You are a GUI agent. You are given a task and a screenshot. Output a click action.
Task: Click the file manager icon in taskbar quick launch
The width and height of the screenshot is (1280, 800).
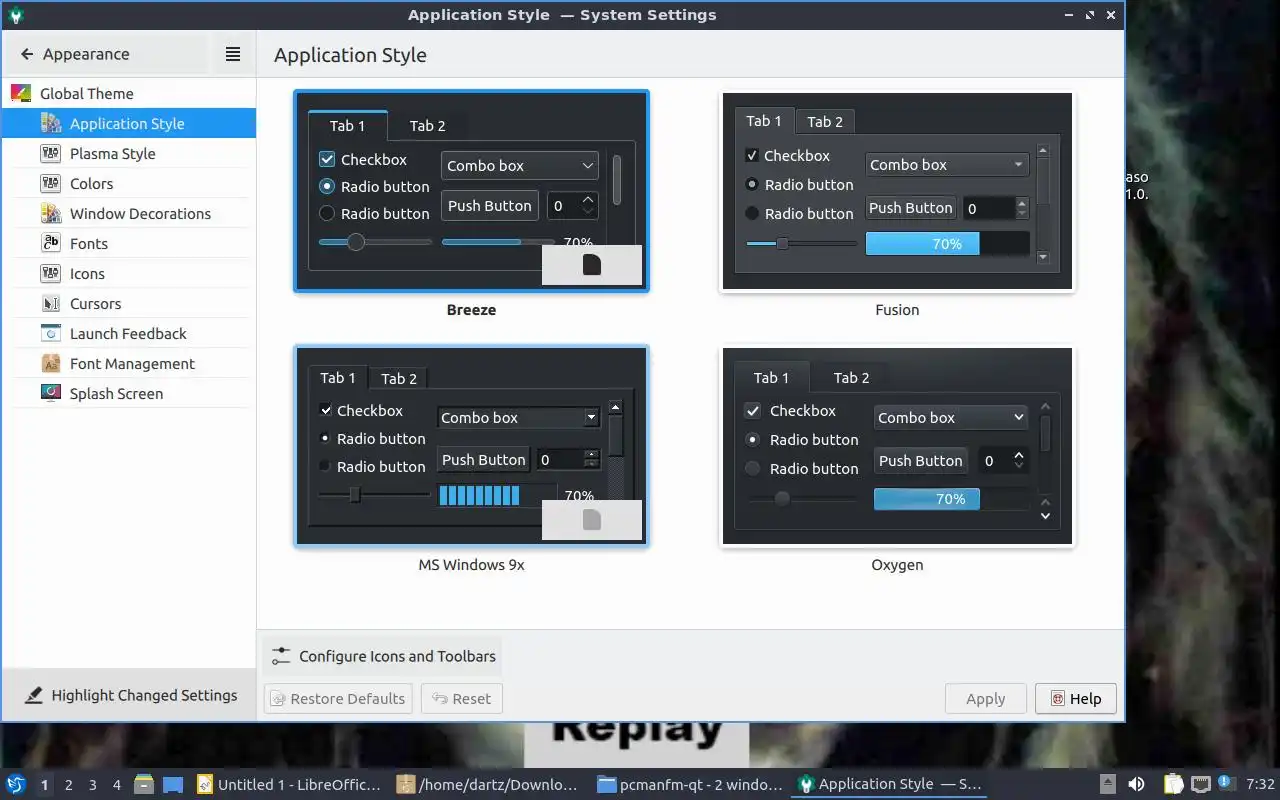(144, 784)
